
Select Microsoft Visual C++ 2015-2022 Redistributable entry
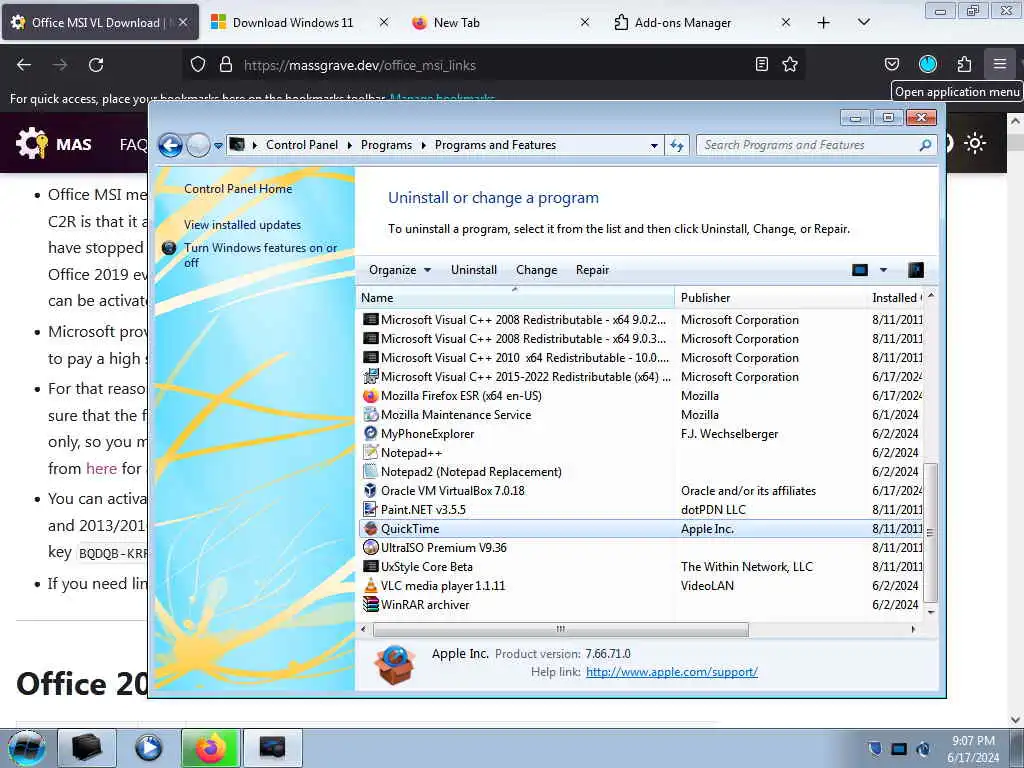click(x=641, y=377)
